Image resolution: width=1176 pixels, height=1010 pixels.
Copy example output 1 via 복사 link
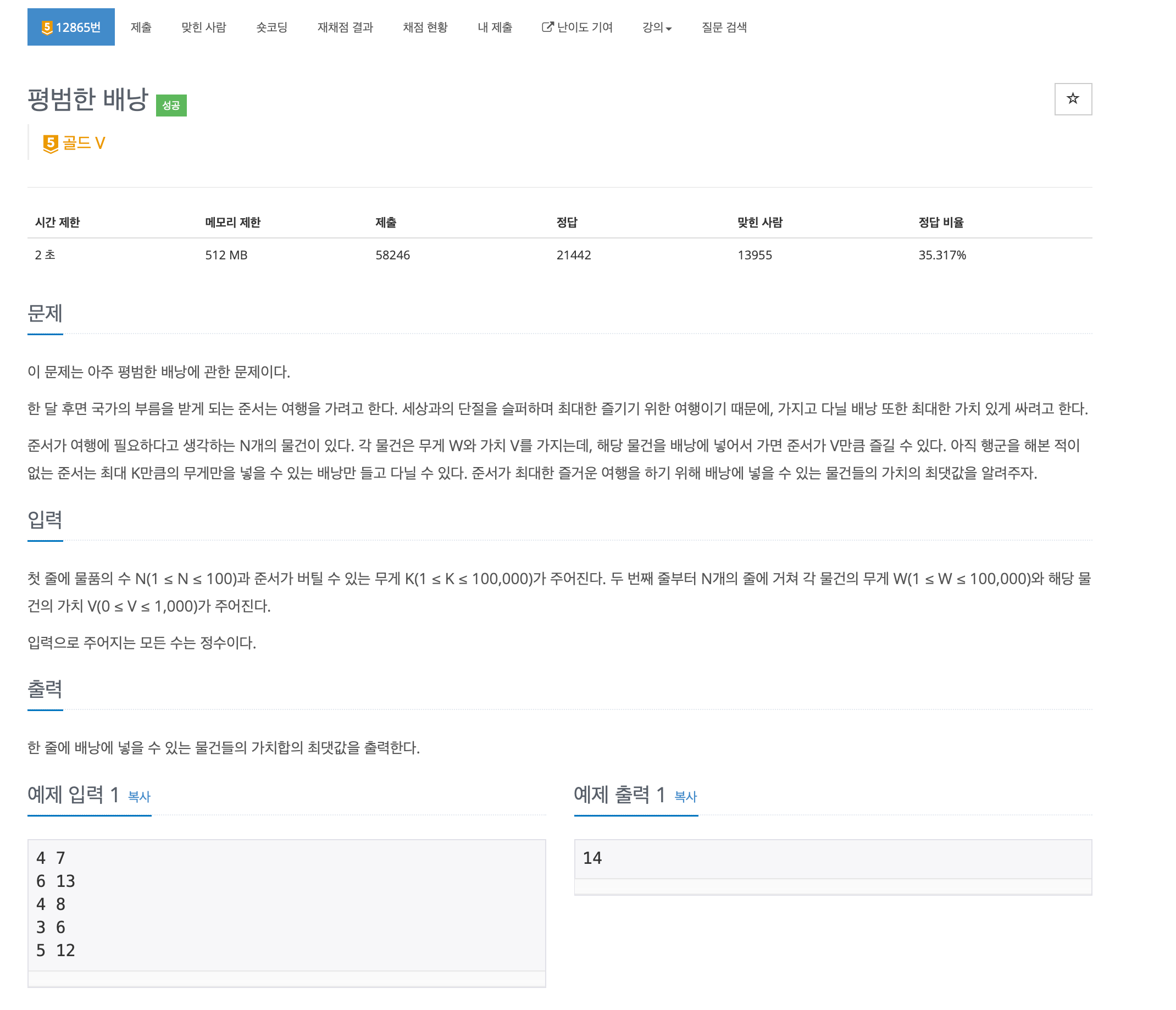pyautogui.click(x=685, y=797)
